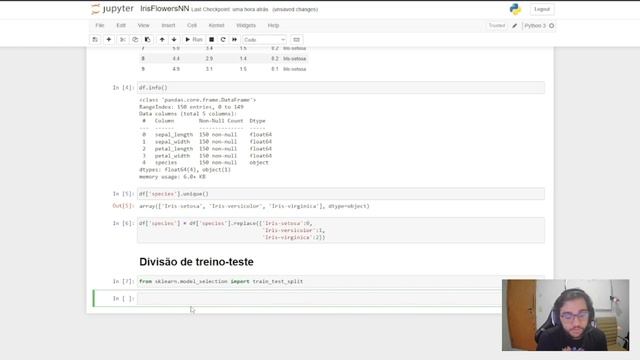Viewport: 640px width, 360px height.
Task: Move the selected cell down
Action: coord(174,40)
